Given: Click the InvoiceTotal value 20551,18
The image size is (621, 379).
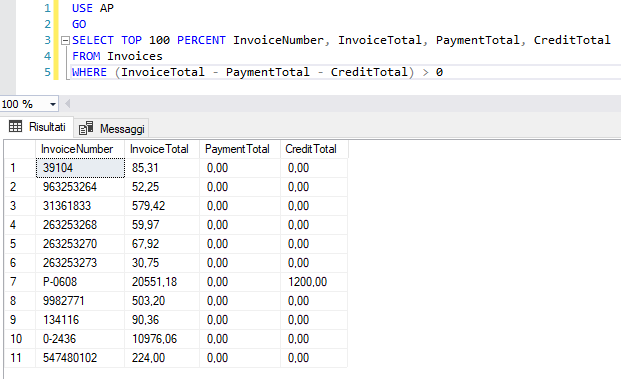Looking at the screenshot, I should tap(162, 282).
